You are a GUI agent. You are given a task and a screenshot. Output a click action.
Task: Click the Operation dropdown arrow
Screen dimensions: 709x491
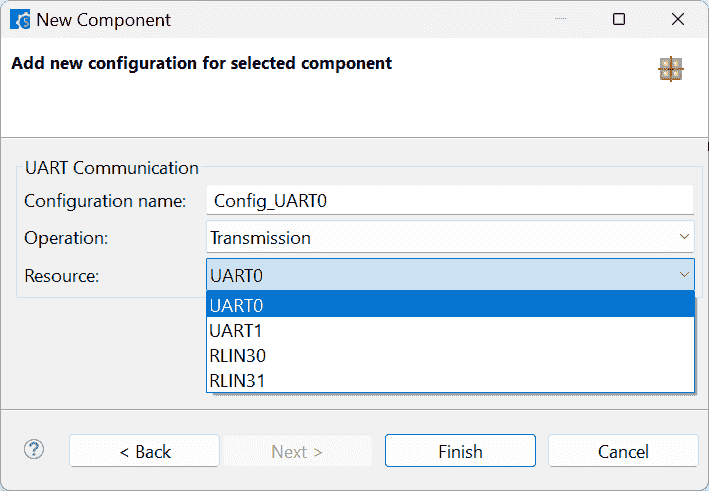point(684,237)
